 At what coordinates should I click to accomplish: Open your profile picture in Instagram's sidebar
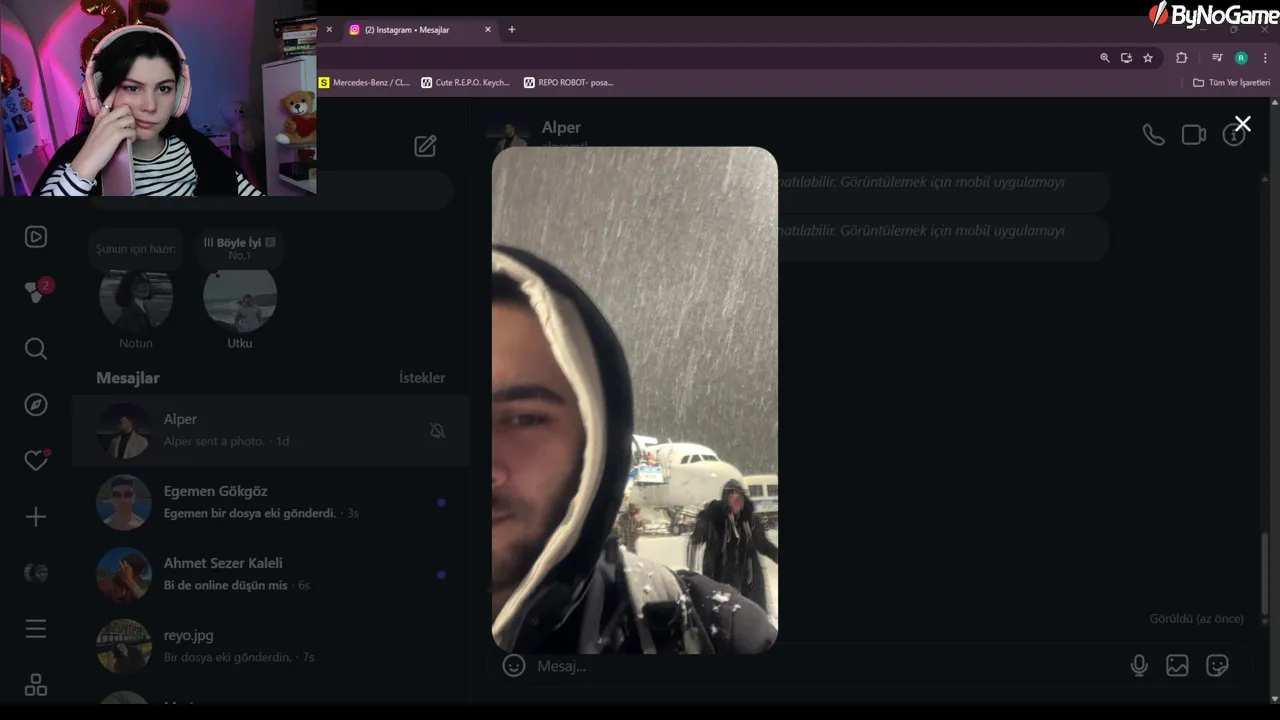36,573
